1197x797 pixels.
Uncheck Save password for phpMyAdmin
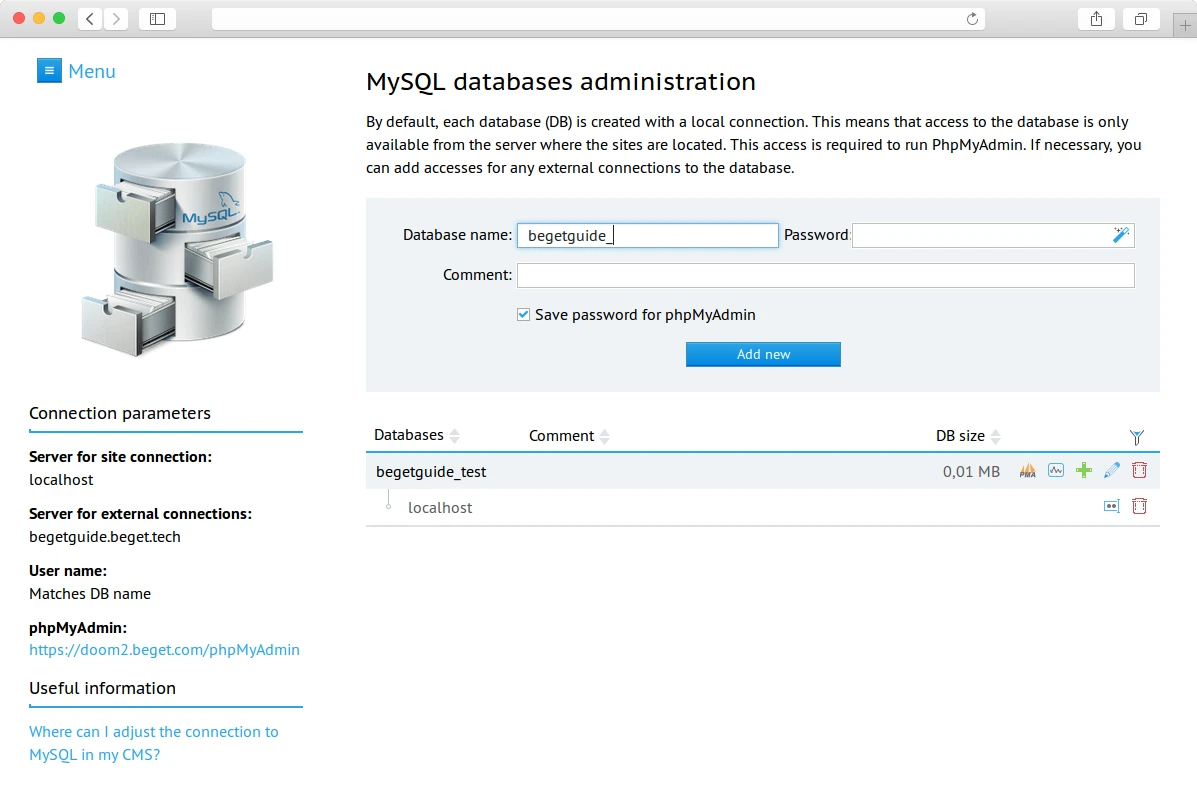[523, 313]
